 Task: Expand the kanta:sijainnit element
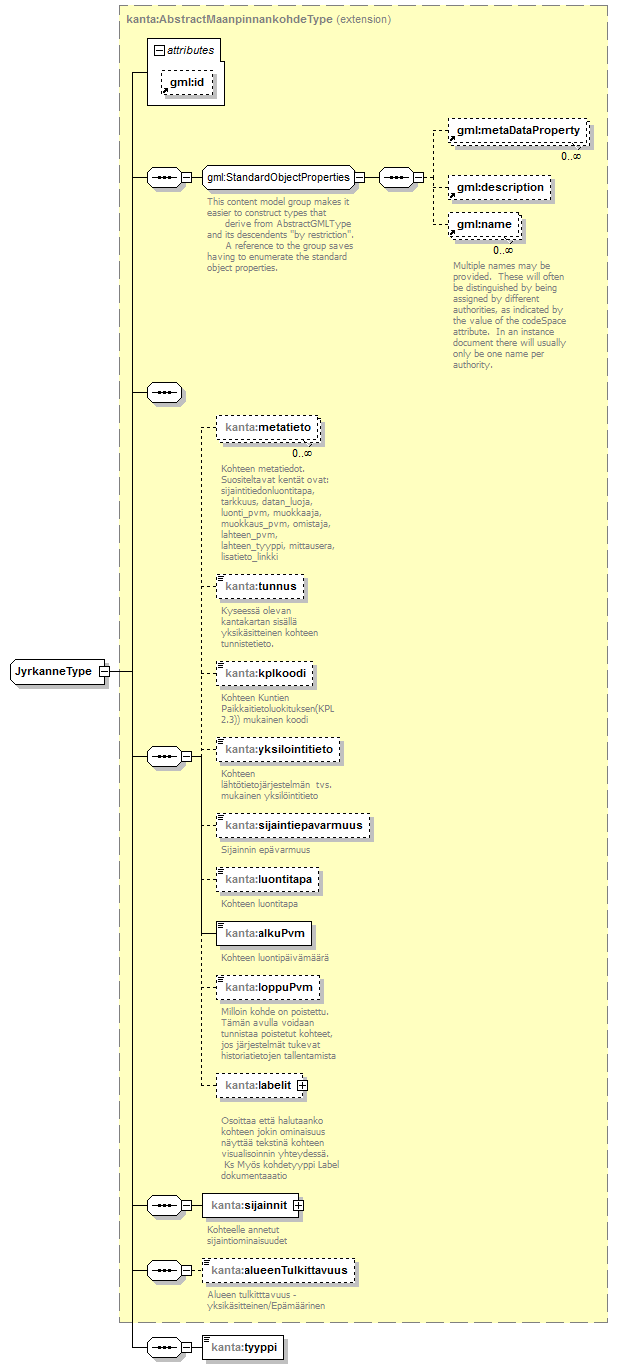tap(297, 1205)
